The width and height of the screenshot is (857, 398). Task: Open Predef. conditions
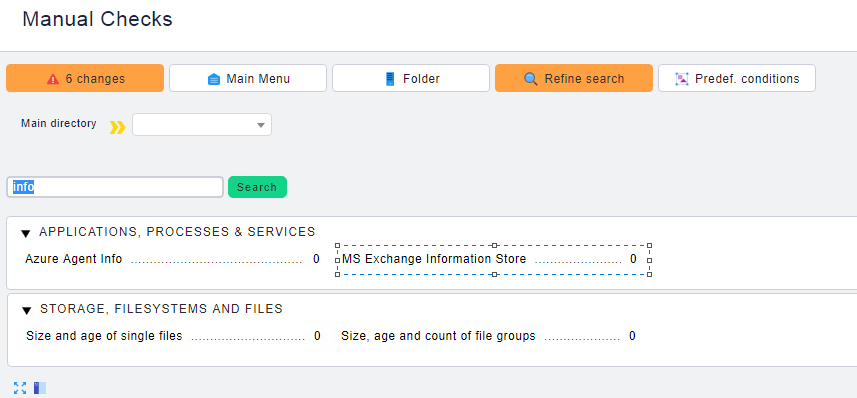pos(737,78)
